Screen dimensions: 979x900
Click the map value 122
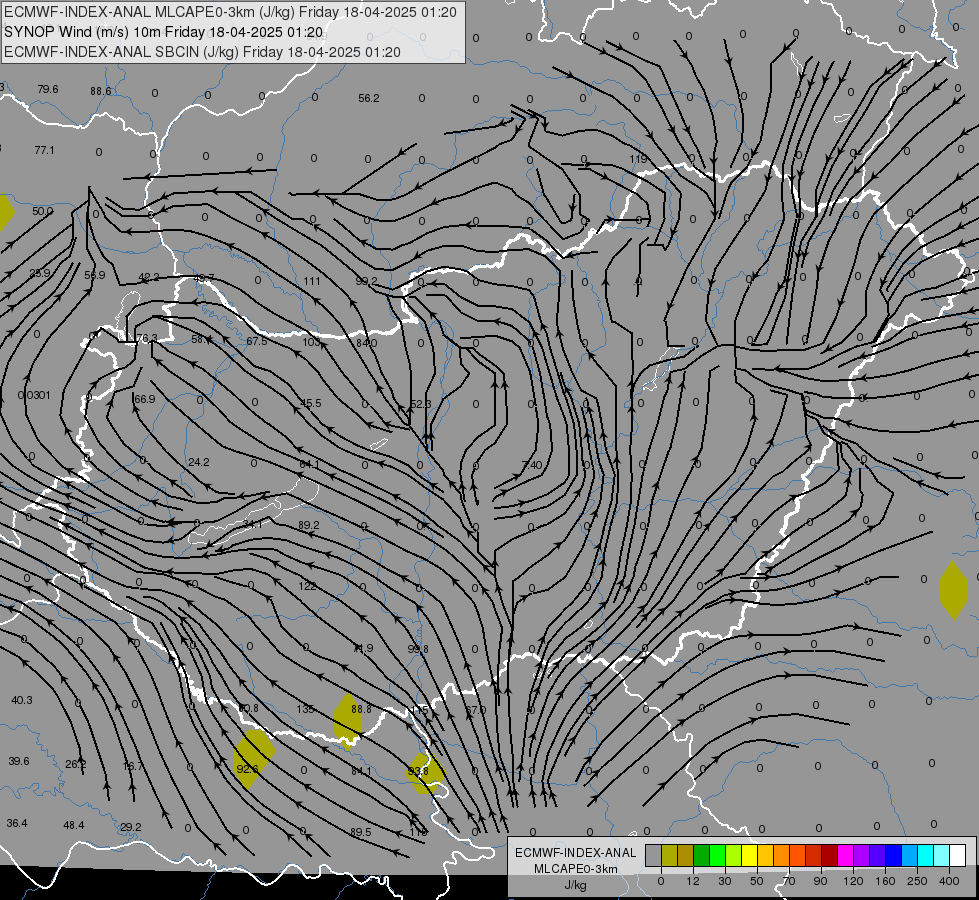[x=307, y=586]
